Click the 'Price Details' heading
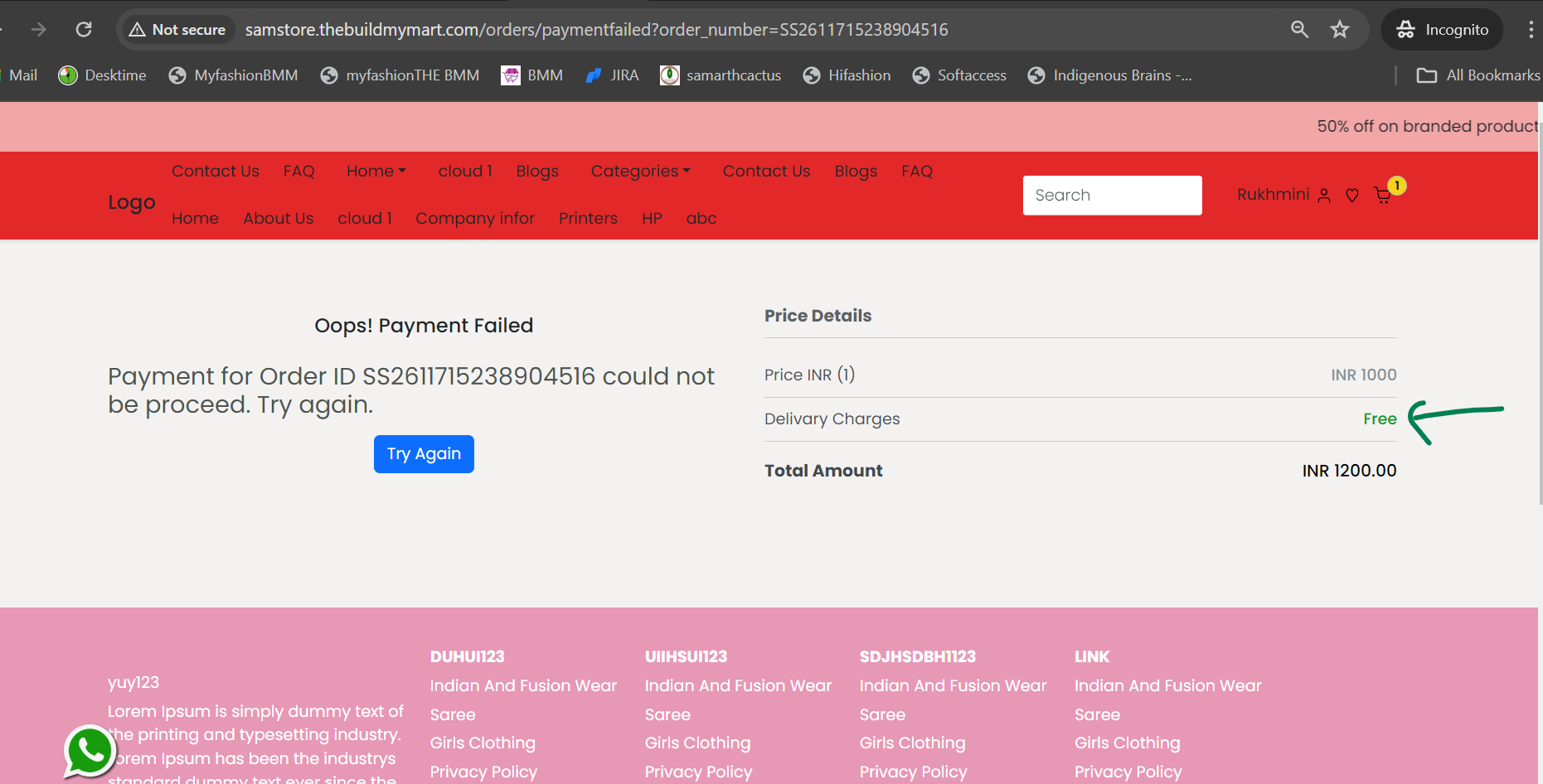The width and height of the screenshot is (1543, 784). coord(818,316)
